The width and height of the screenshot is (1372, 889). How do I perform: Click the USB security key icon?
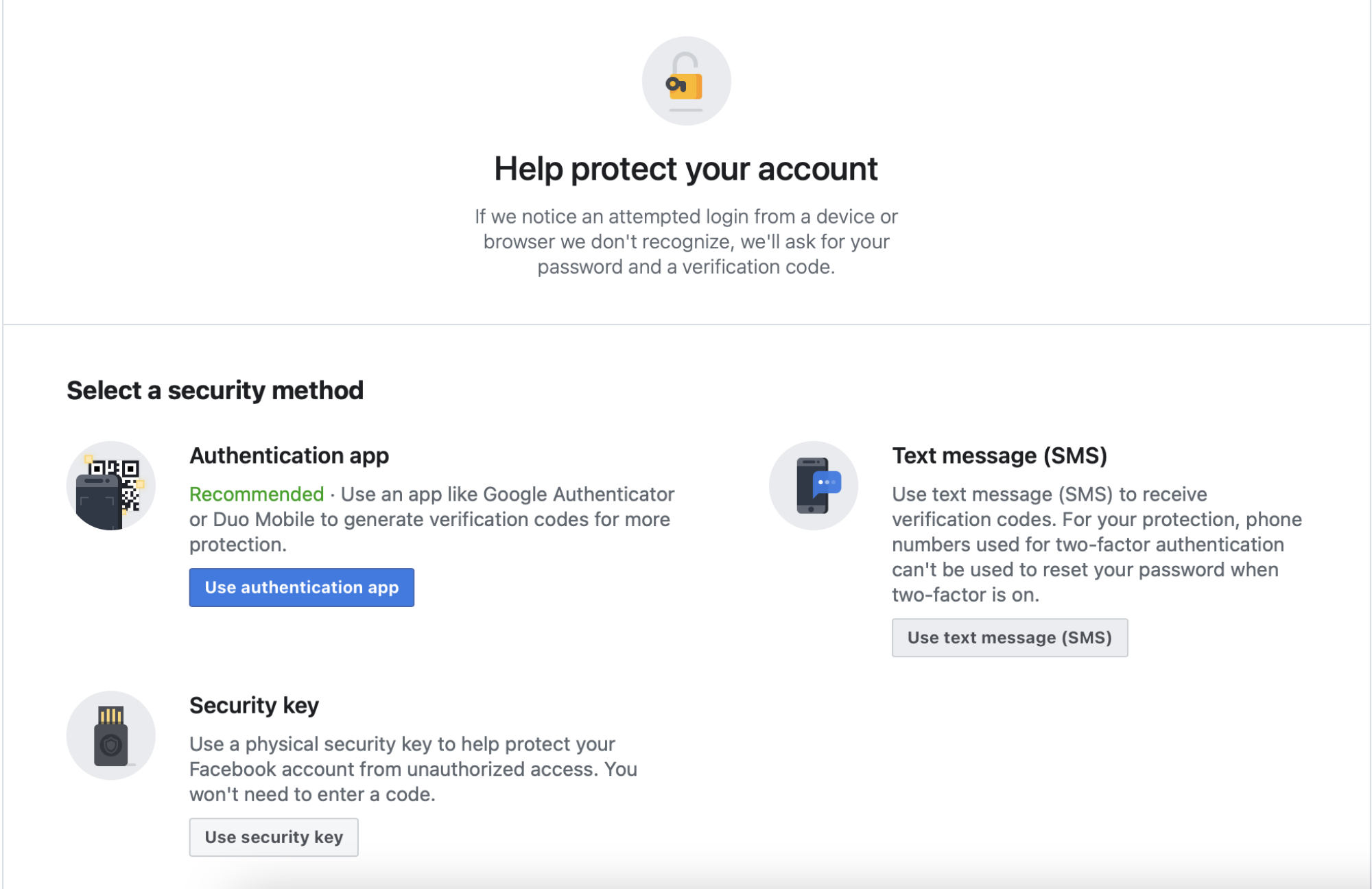coord(110,735)
